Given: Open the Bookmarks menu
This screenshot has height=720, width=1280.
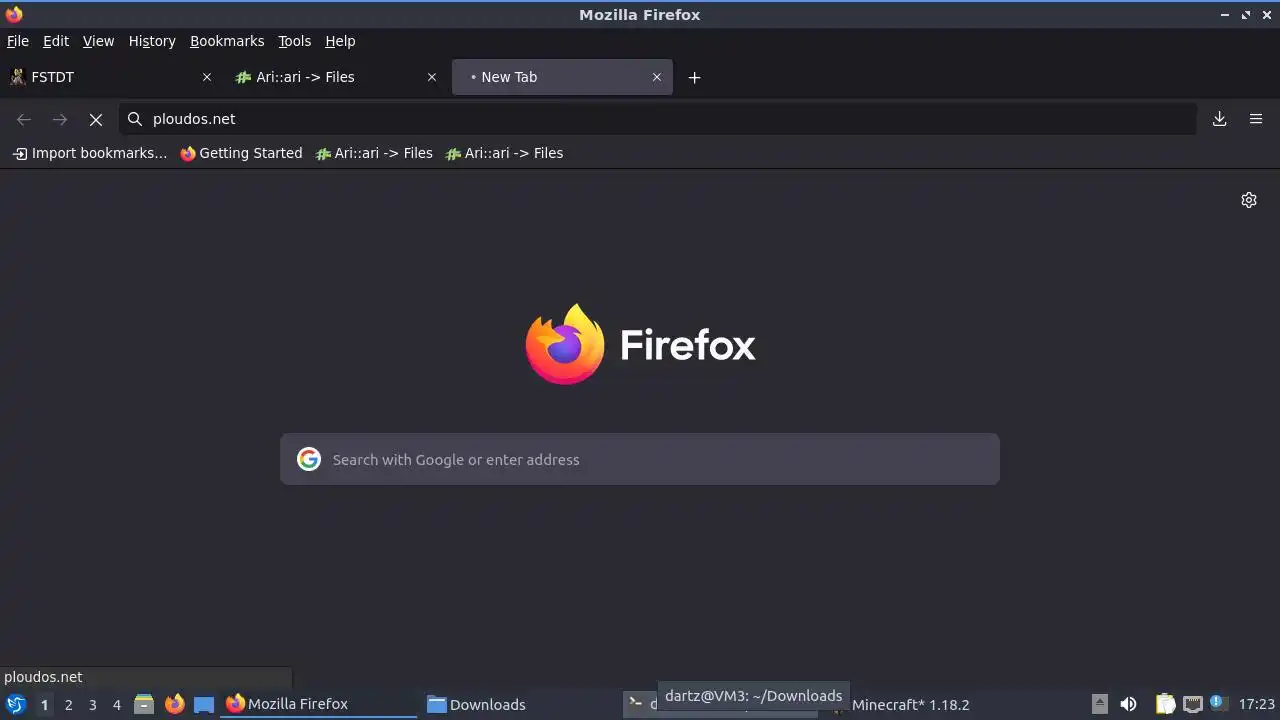Looking at the screenshot, I should tap(227, 41).
